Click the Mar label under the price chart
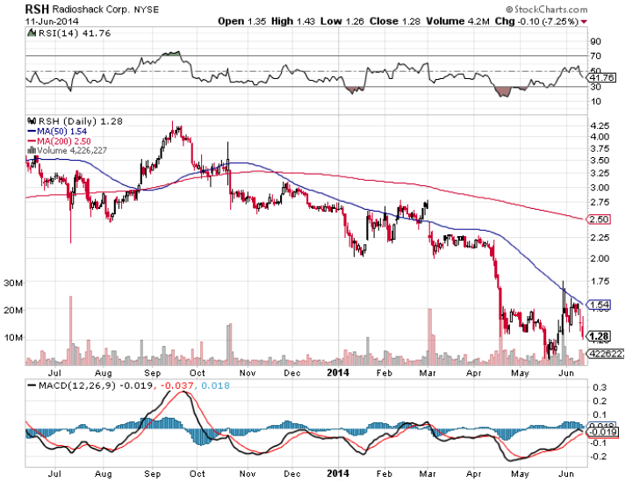 pos(427,373)
